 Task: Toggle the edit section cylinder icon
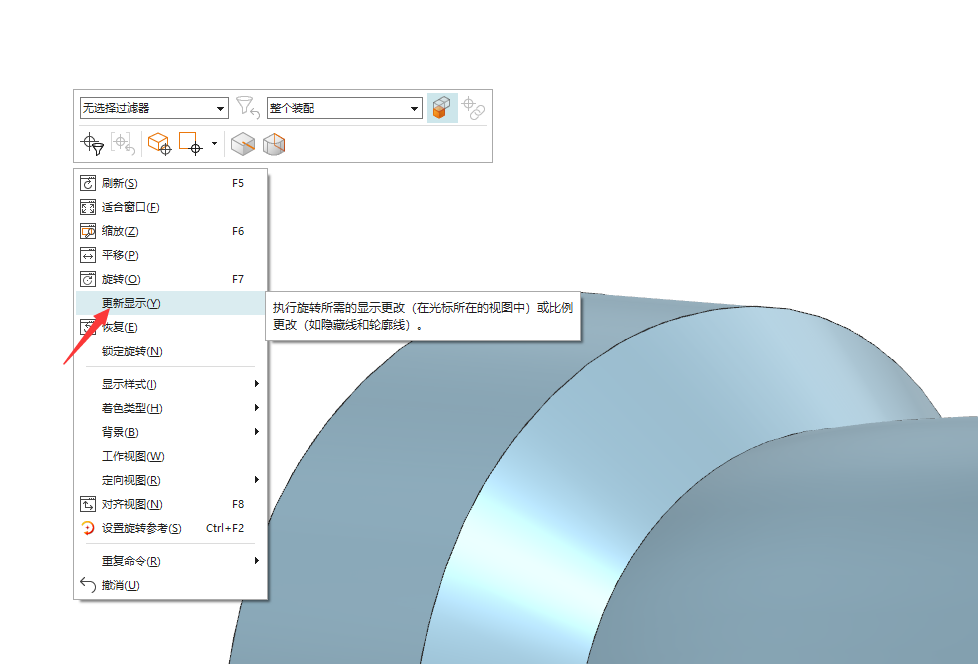click(274, 144)
